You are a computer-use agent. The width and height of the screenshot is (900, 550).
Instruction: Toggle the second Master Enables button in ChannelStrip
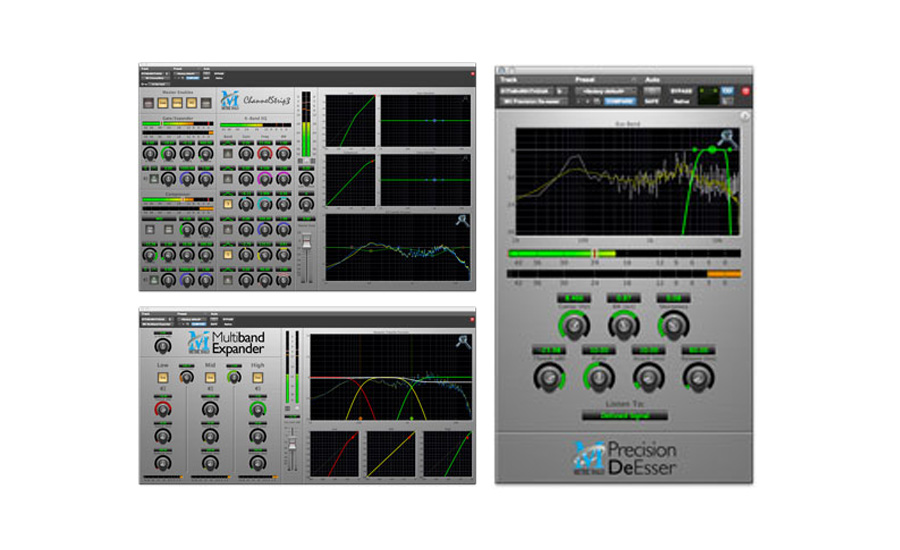(x=163, y=103)
